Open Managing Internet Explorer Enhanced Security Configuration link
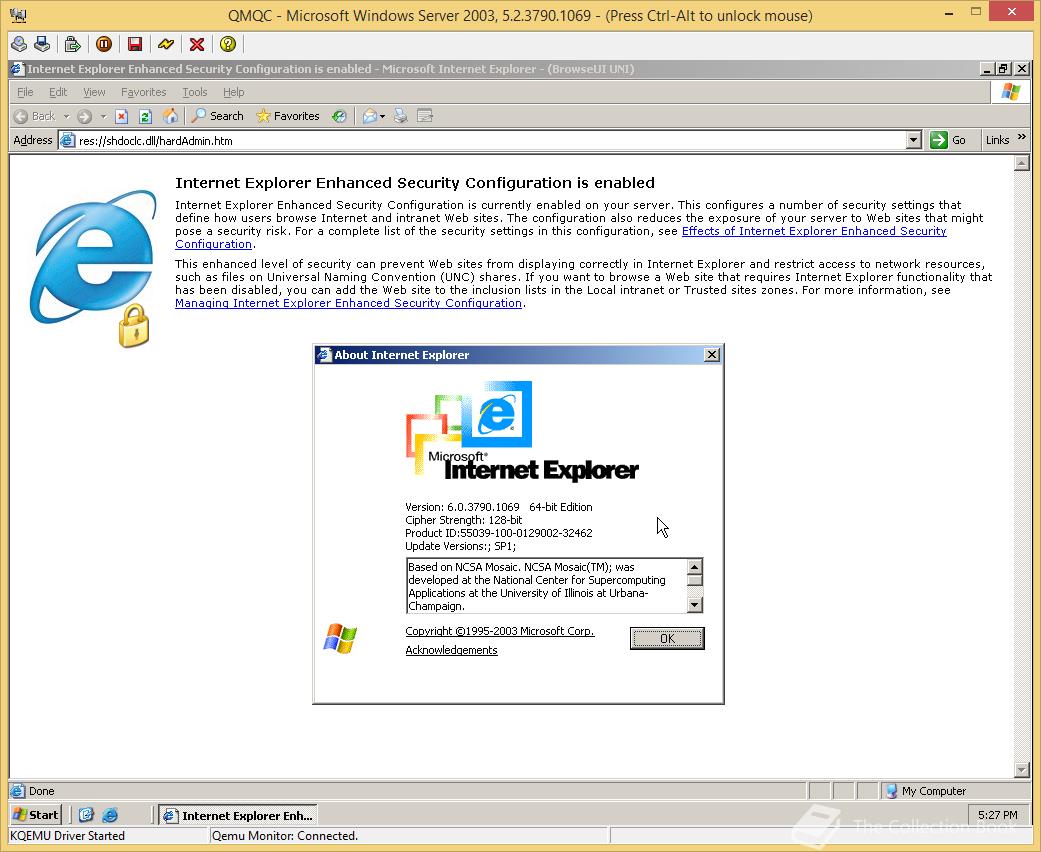Image resolution: width=1041 pixels, height=852 pixels. coord(349,303)
